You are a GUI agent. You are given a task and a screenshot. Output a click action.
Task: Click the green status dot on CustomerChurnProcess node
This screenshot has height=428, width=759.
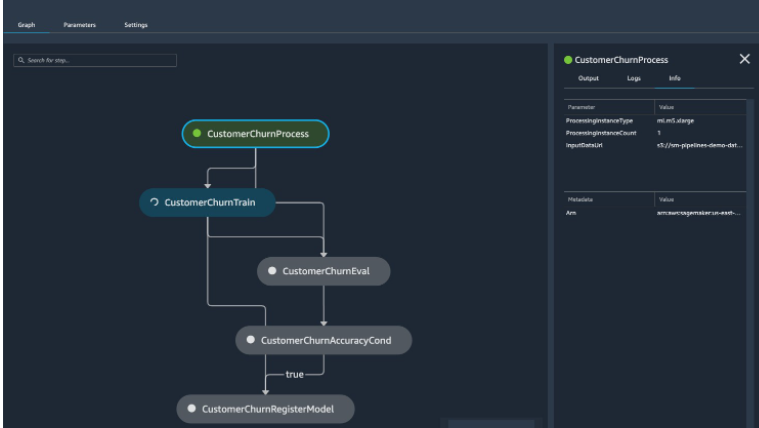(x=197, y=133)
